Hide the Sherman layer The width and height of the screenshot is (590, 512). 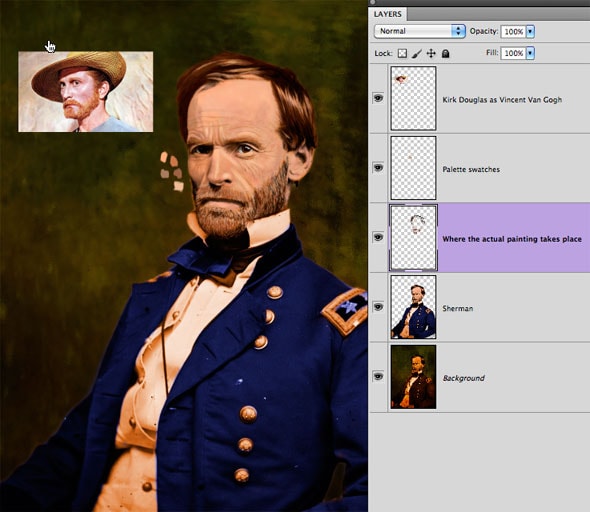[x=378, y=307]
